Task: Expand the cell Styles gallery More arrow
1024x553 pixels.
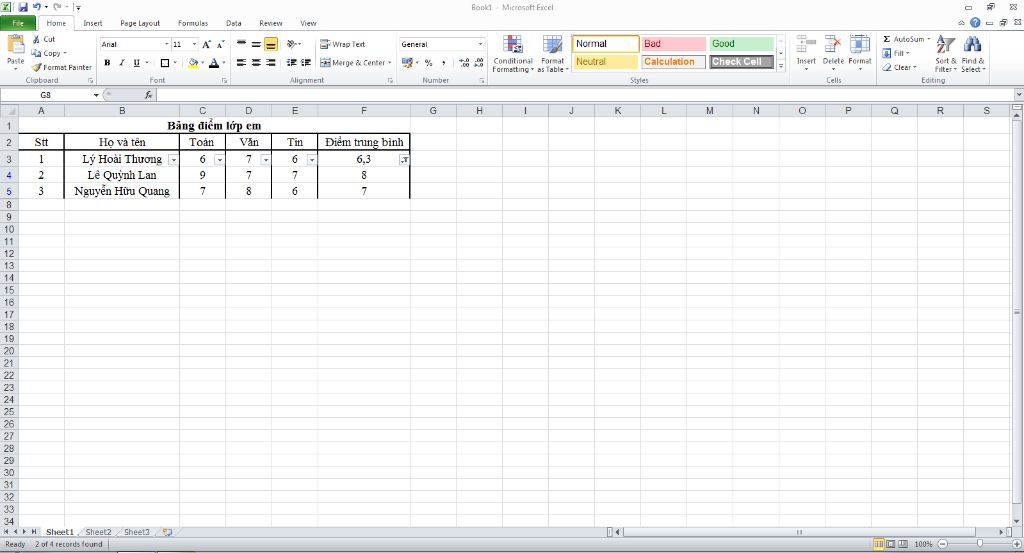Action: (781, 66)
